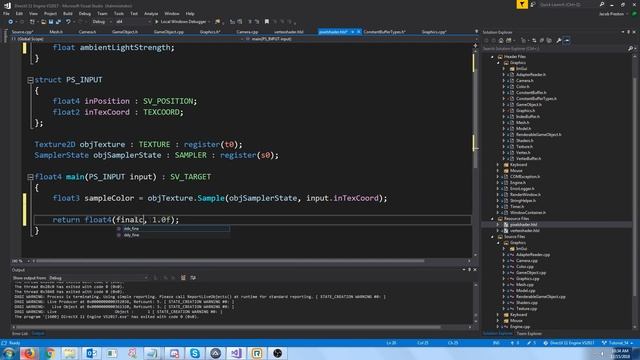640x360 pixels.
Task: Click the Local Windows Debugger button
Action: 181,22
